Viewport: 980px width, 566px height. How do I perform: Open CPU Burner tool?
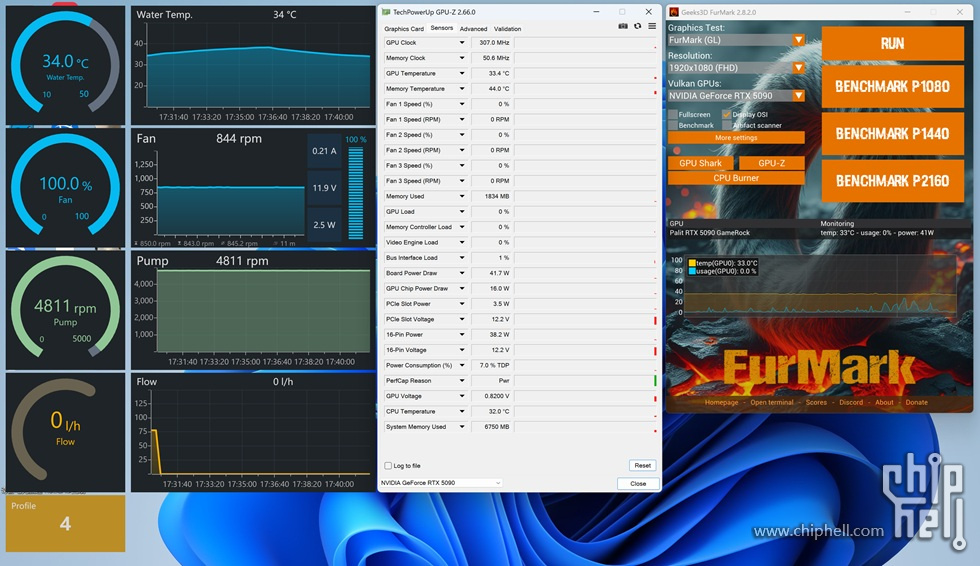coord(736,178)
